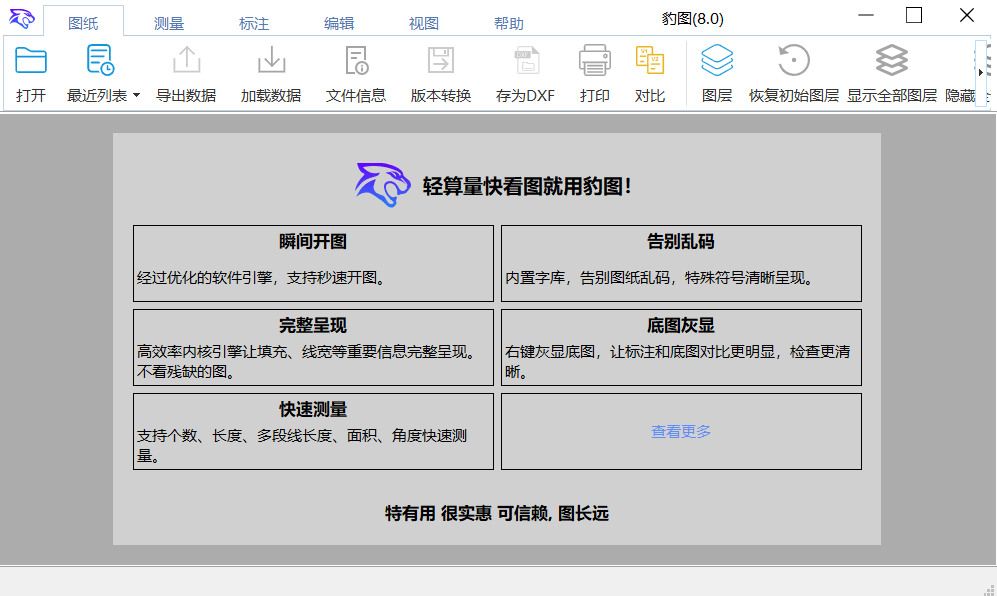997x596 pixels.
Task: Click the 查看更多 link
Action: 681,431
